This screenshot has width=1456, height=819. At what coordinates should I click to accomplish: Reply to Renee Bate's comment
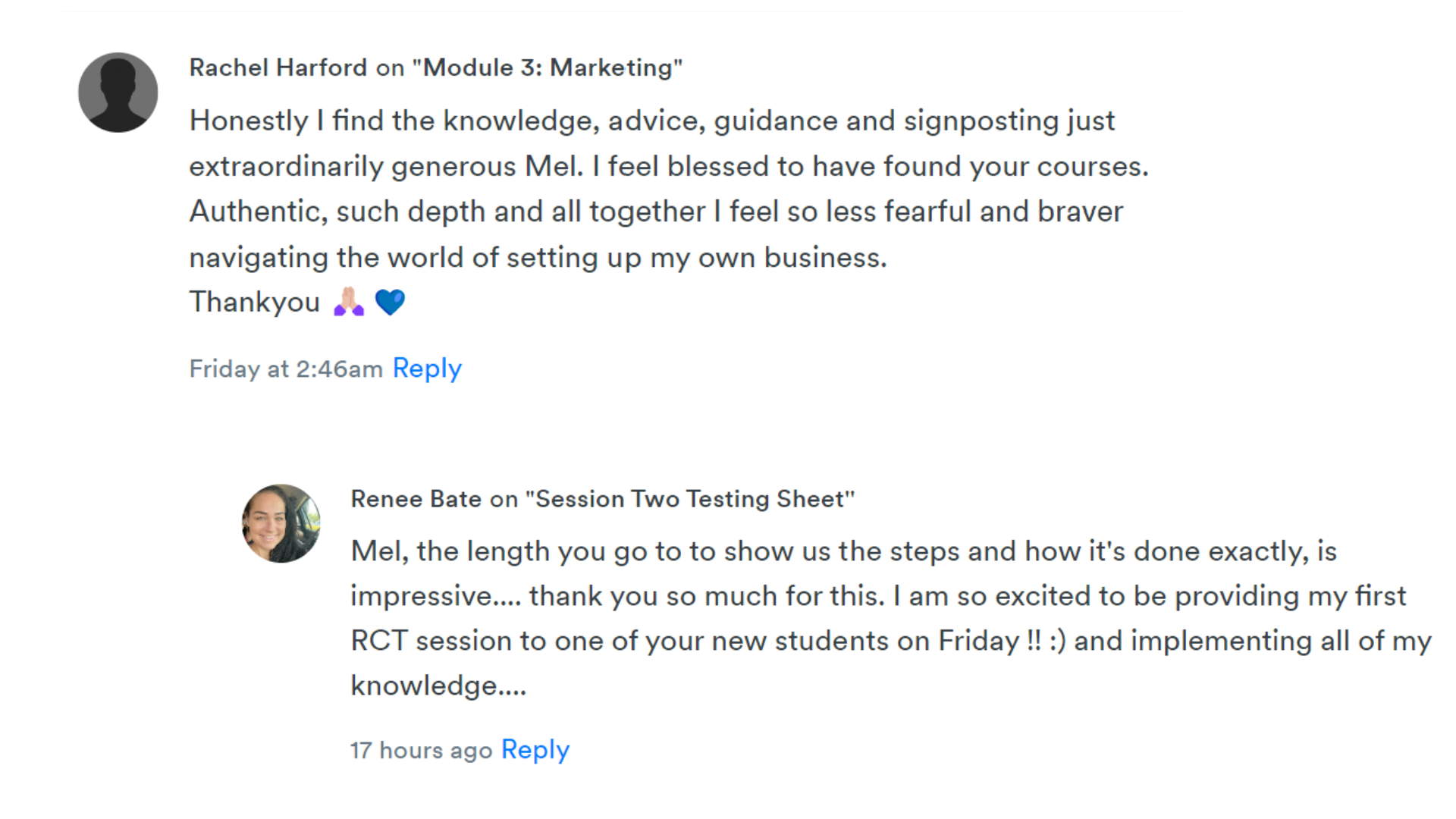(535, 750)
